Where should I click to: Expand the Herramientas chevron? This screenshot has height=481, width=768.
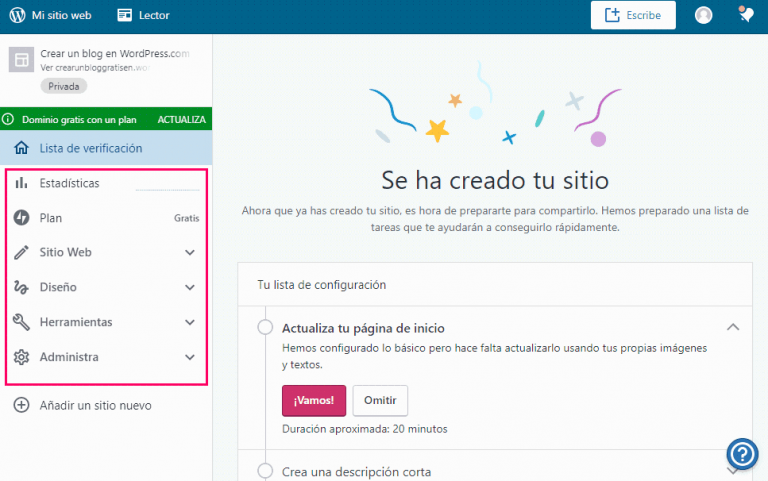(190, 322)
